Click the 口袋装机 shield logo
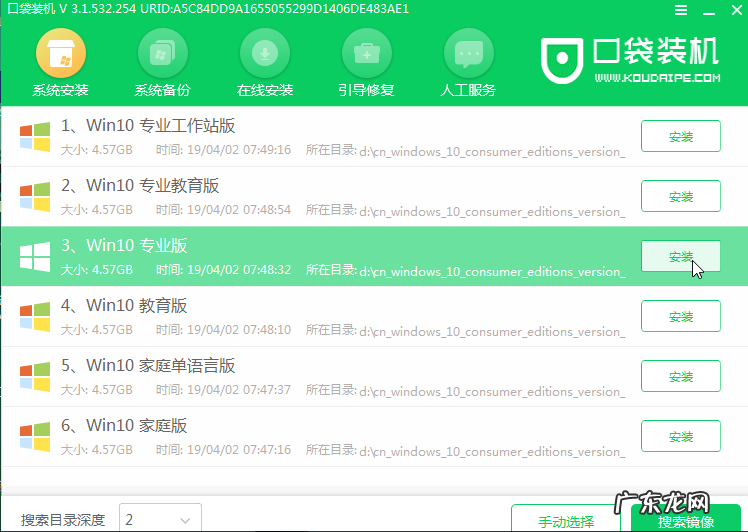The image size is (748, 532). click(562, 60)
